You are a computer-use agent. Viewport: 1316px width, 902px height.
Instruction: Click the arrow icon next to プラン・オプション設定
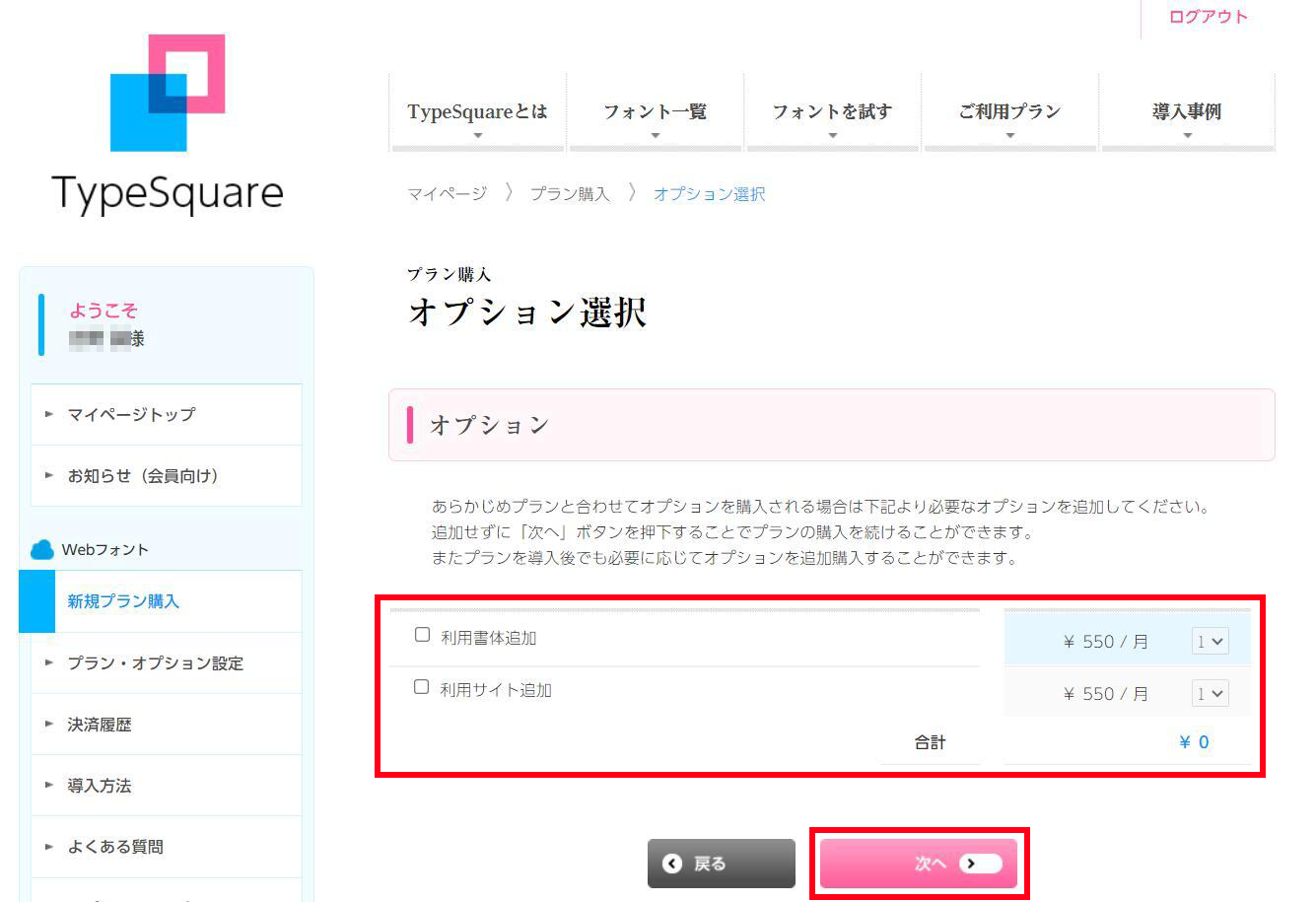[x=48, y=662]
